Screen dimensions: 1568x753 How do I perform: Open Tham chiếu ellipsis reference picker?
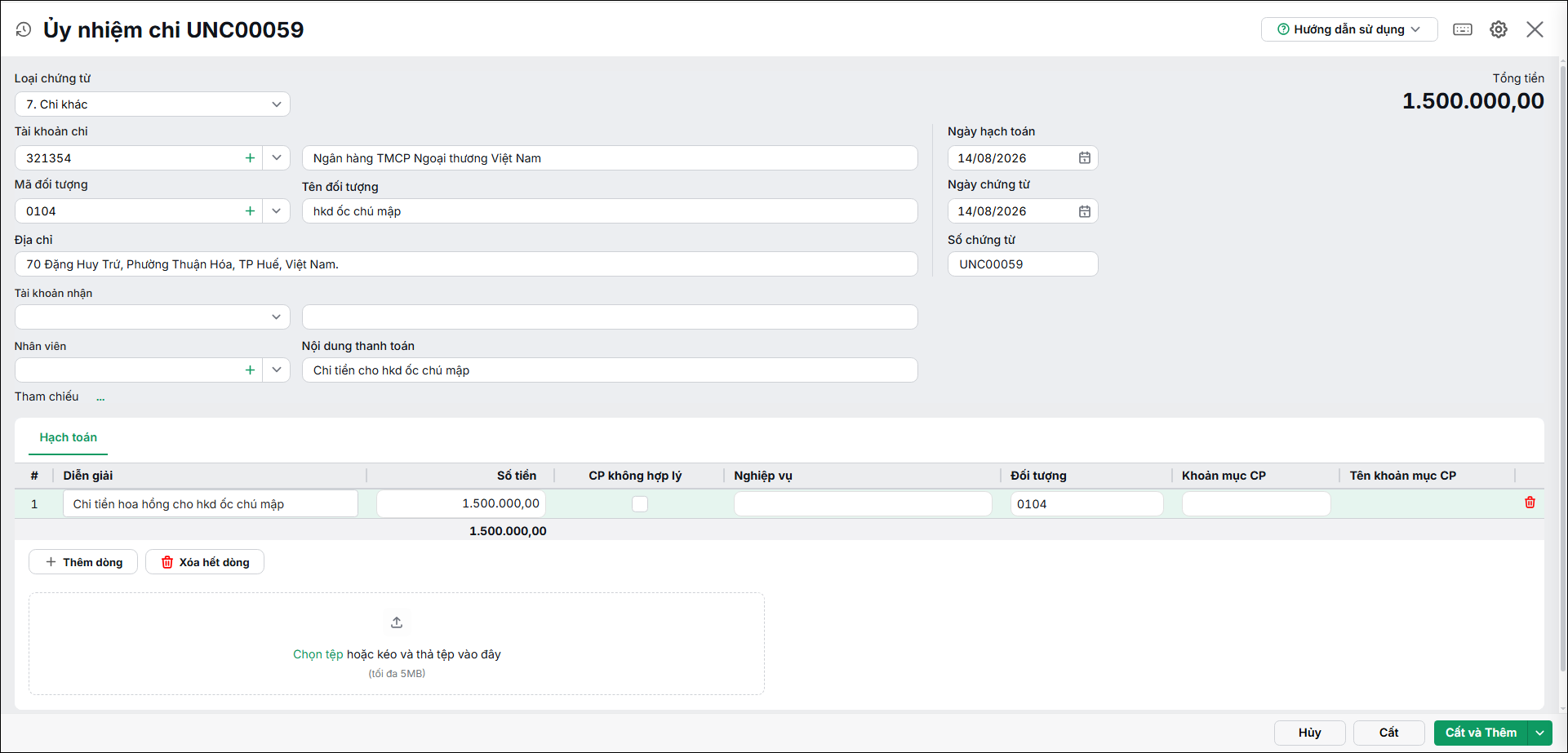(x=100, y=397)
